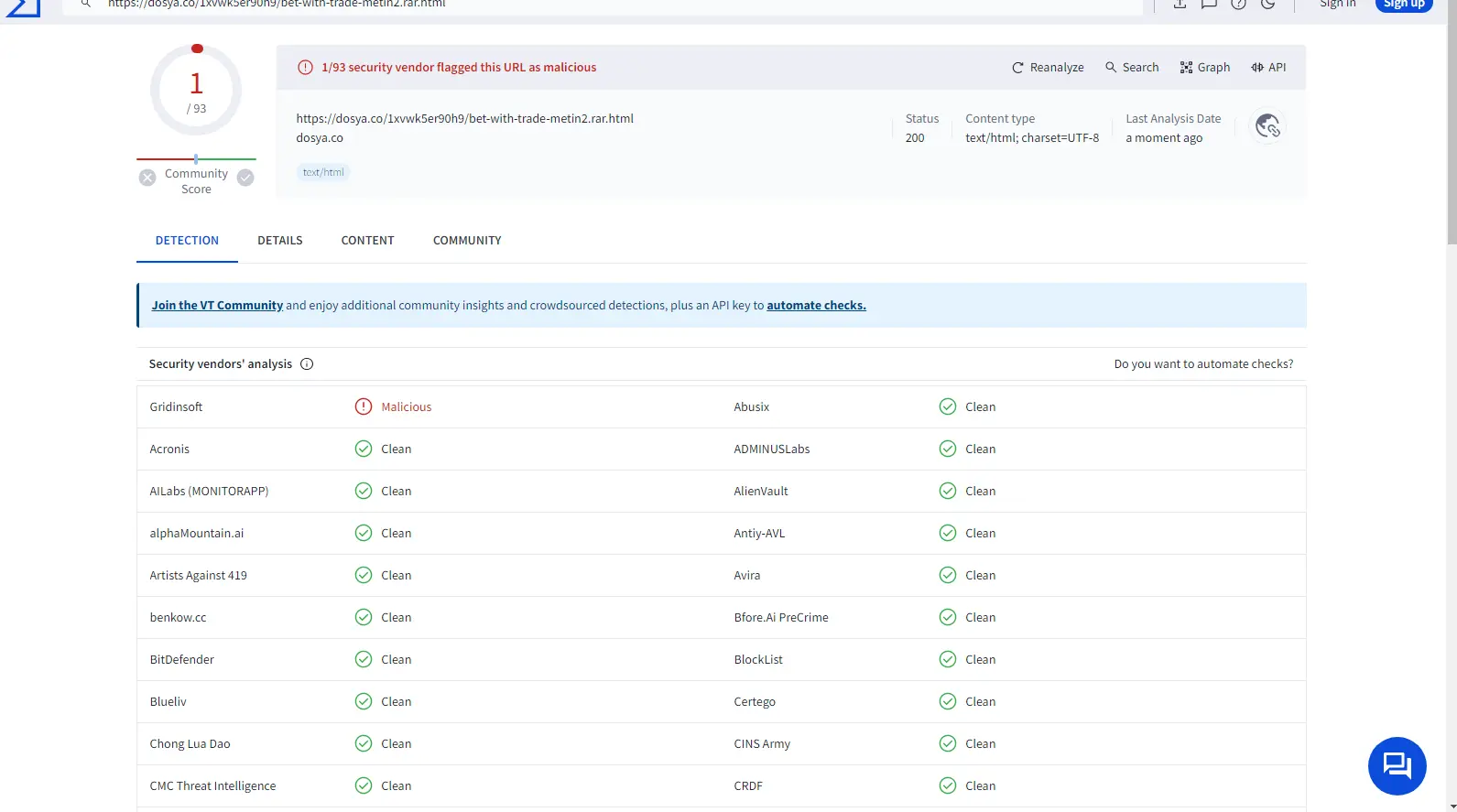The image size is (1457, 812).
Task: Vote harmless with the check community score icon
Action: (x=245, y=178)
